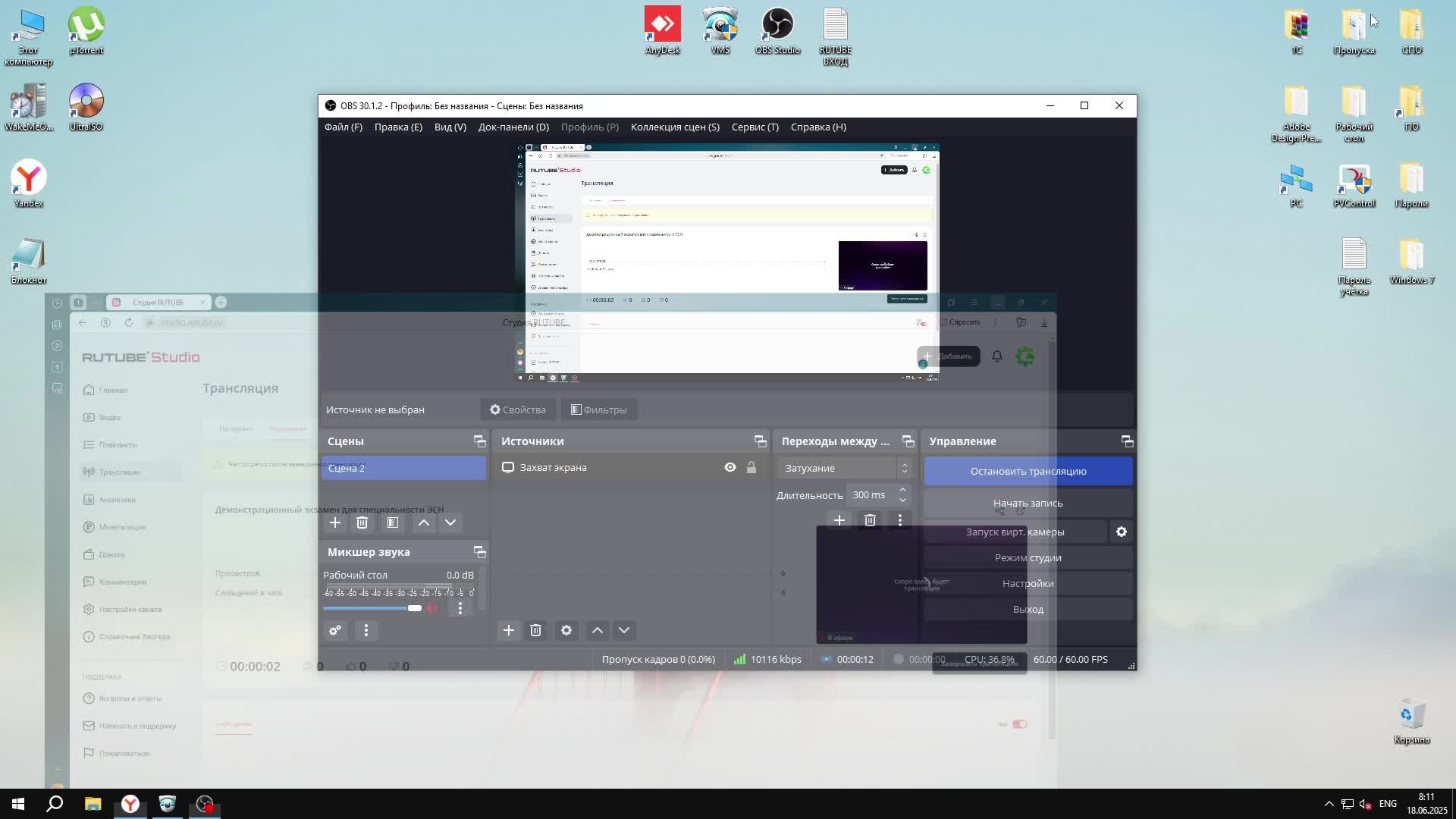Open Корзина recycle bin on desktop
Image resolution: width=1456 pixels, height=819 pixels.
click(x=1411, y=721)
